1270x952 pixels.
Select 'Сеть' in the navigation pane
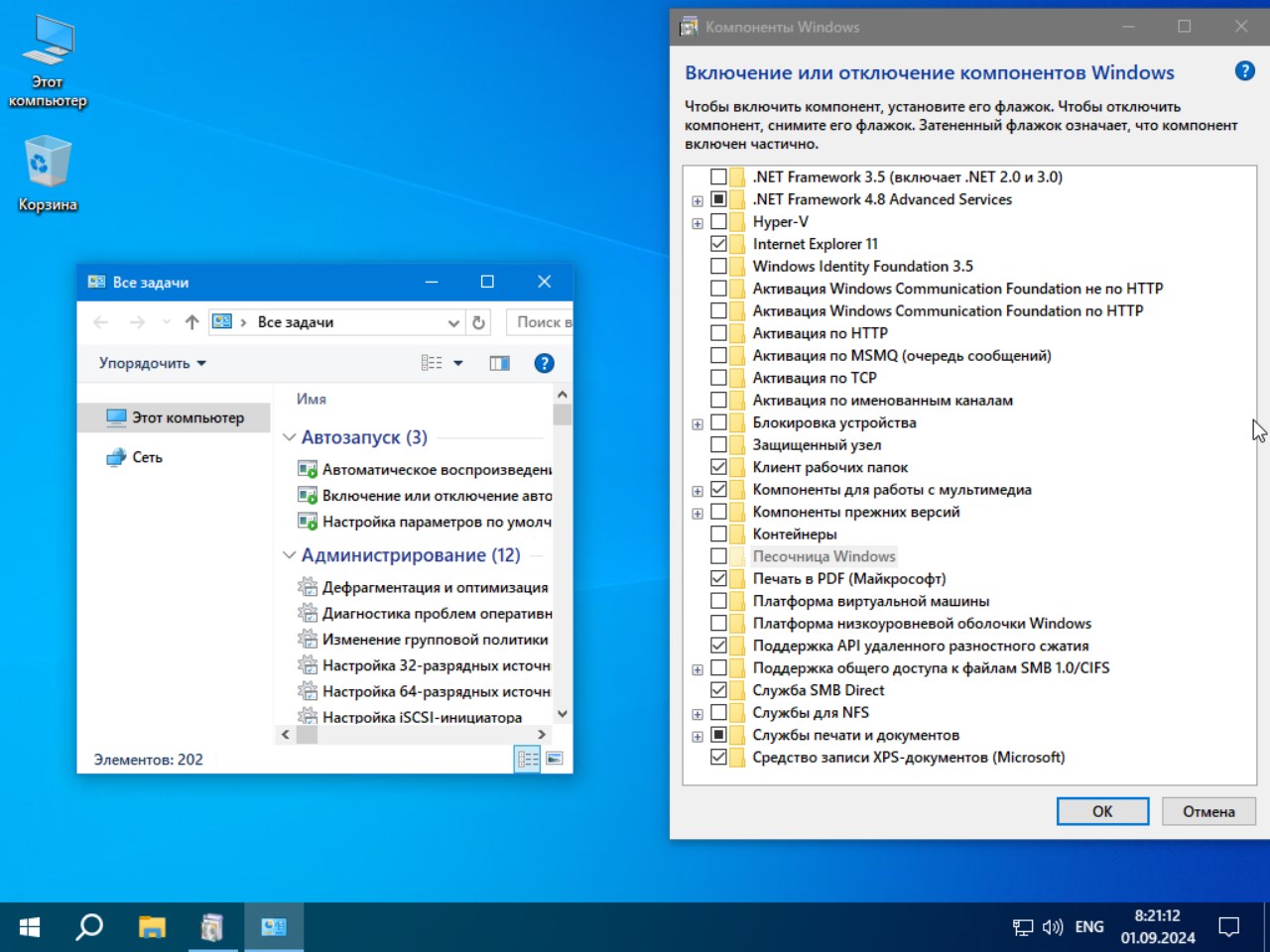coord(147,457)
